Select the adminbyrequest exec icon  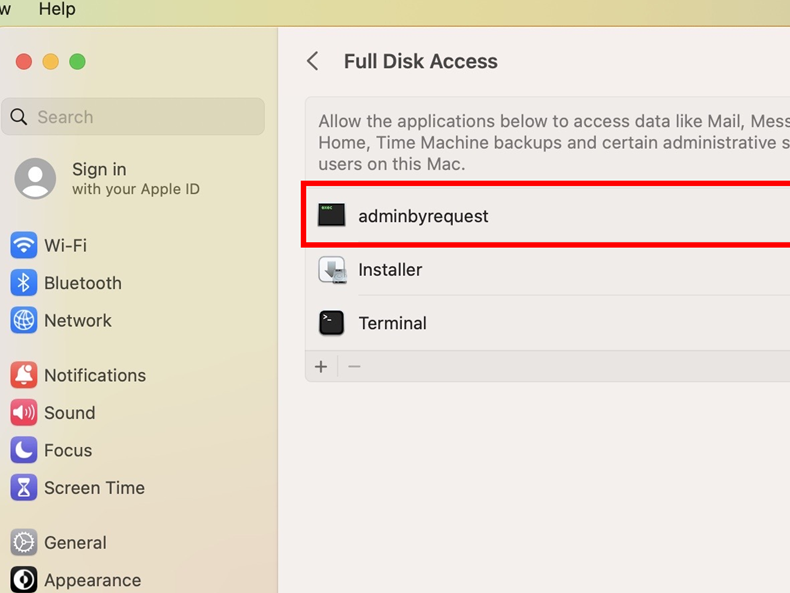tap(332, 215)
